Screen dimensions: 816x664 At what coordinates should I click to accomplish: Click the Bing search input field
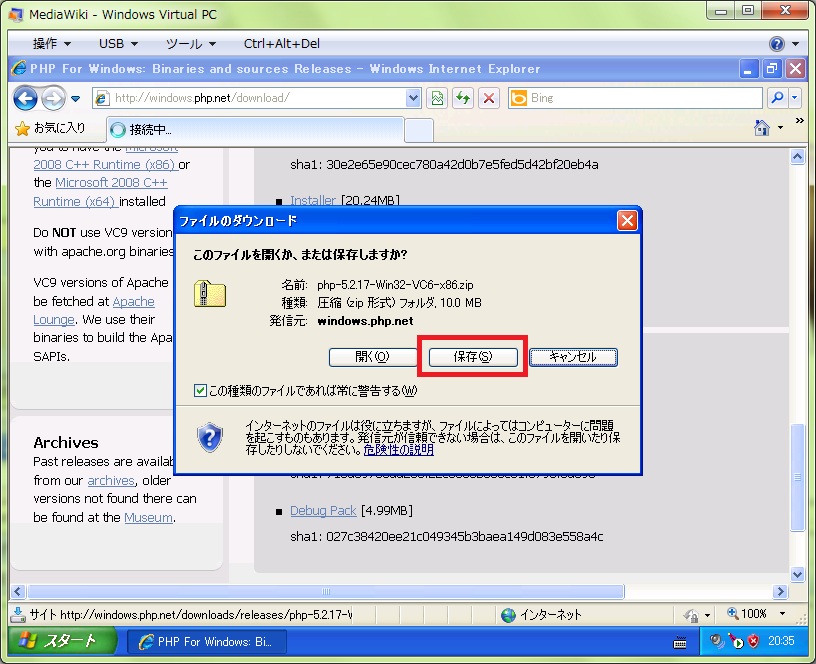point(640,98)
